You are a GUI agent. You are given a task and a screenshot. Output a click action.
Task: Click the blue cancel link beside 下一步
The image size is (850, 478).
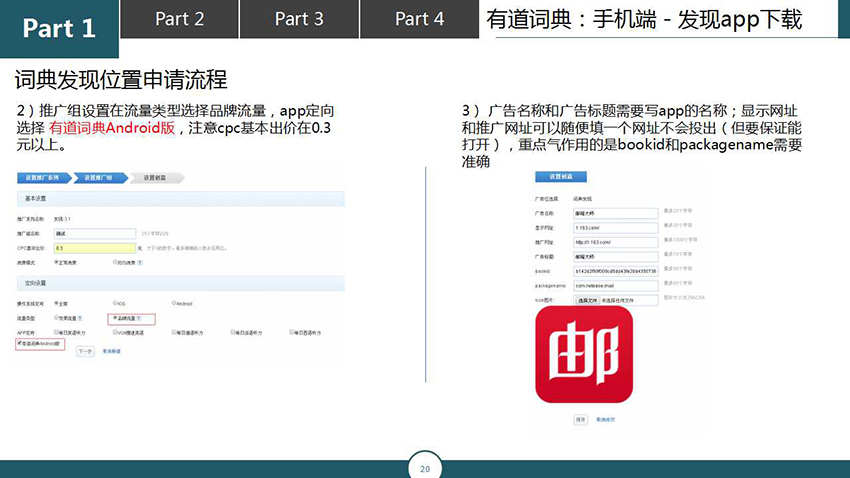112,351
